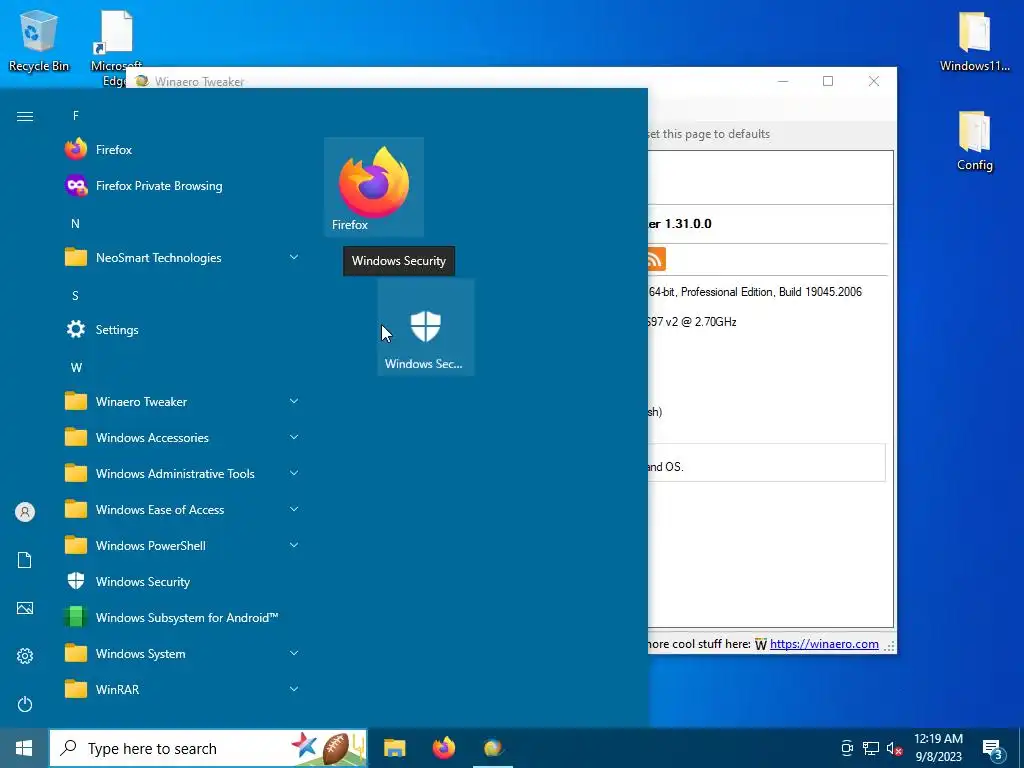Open Firefox from the taskbar
Viewport: 1024px width, 768px height.
point(444,748)
